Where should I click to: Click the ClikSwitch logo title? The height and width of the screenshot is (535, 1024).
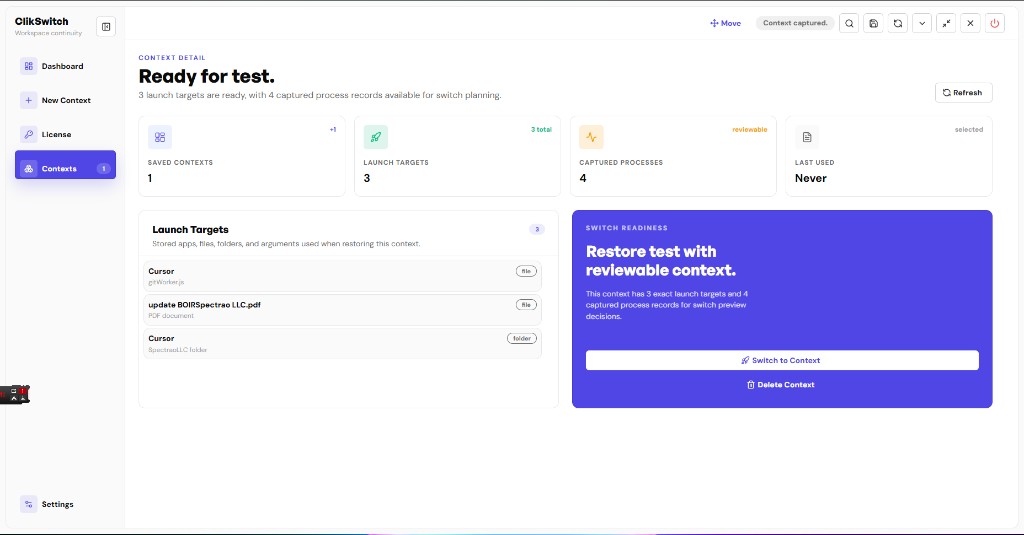pos(41,21)
